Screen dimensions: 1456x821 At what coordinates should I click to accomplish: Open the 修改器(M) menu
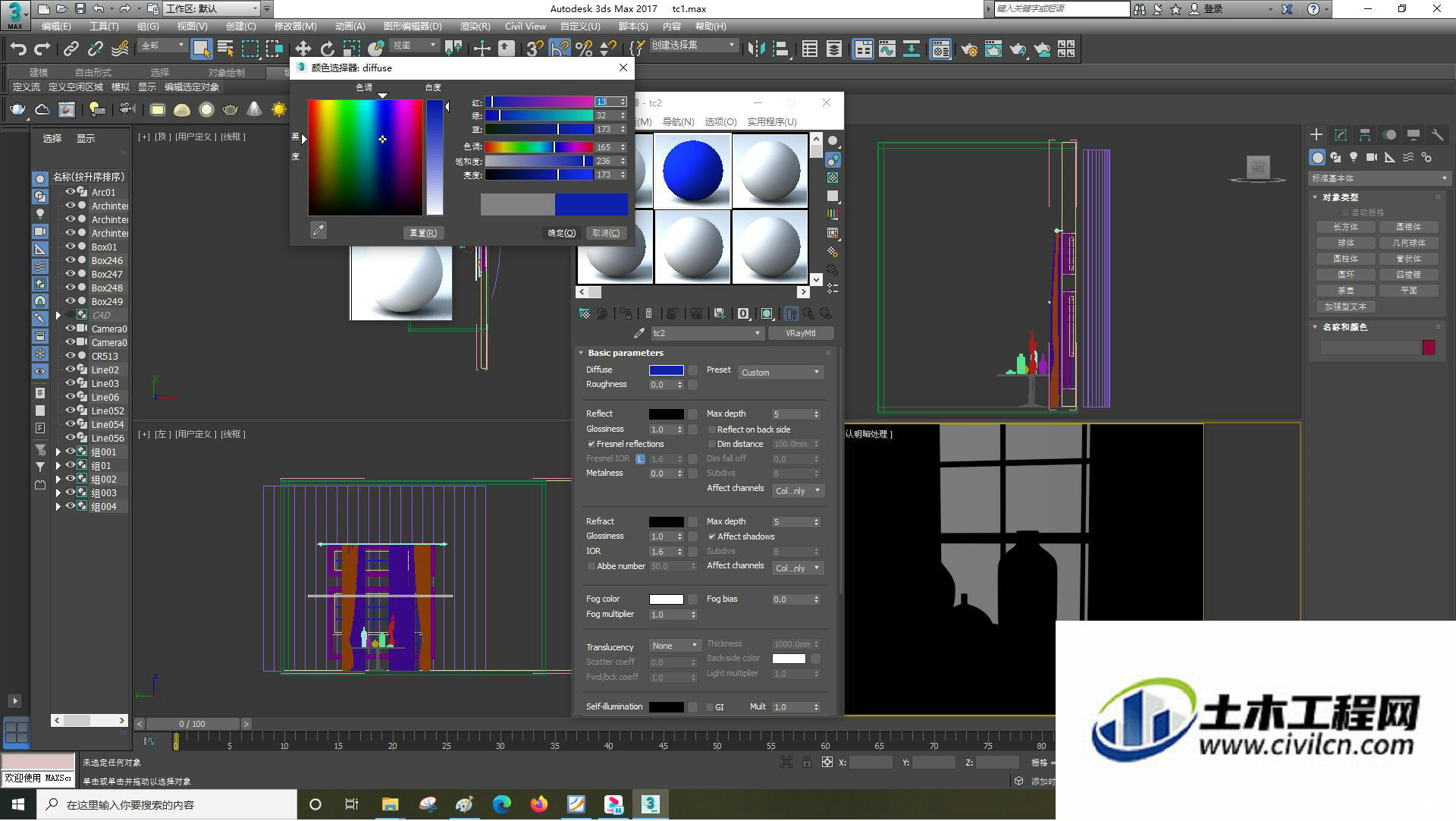[x=296, y=27]
